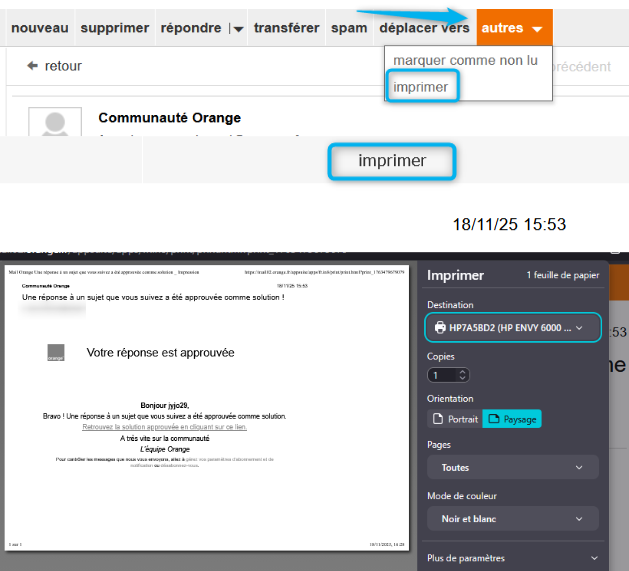This screenshot has height=571, width=629.
Task: Select imprimer in the autres dropdown menu
Action: coord(421,88)
